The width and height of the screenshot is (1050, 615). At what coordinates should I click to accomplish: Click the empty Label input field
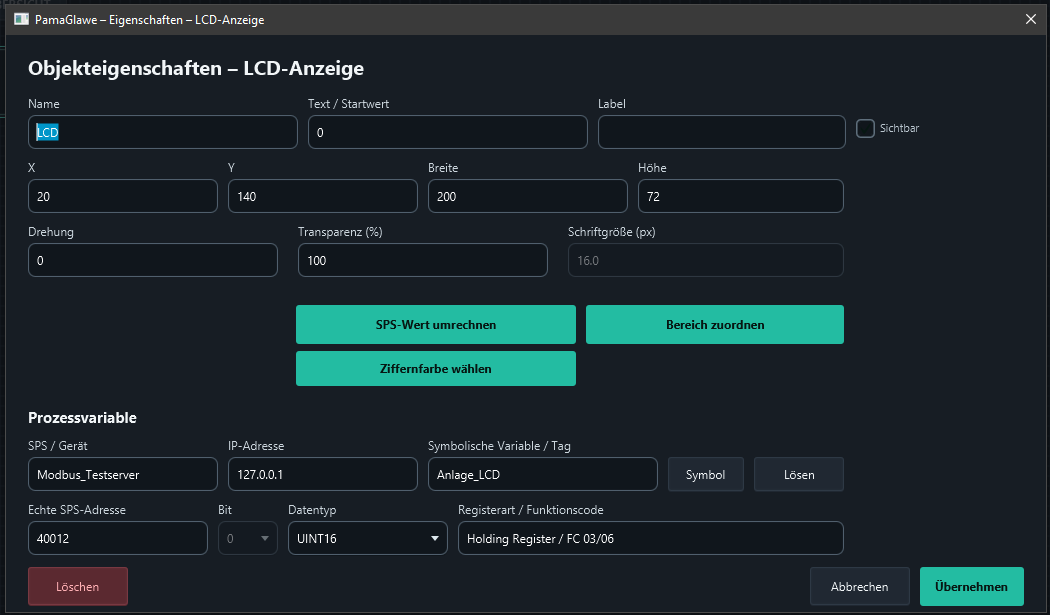[721, 132]
